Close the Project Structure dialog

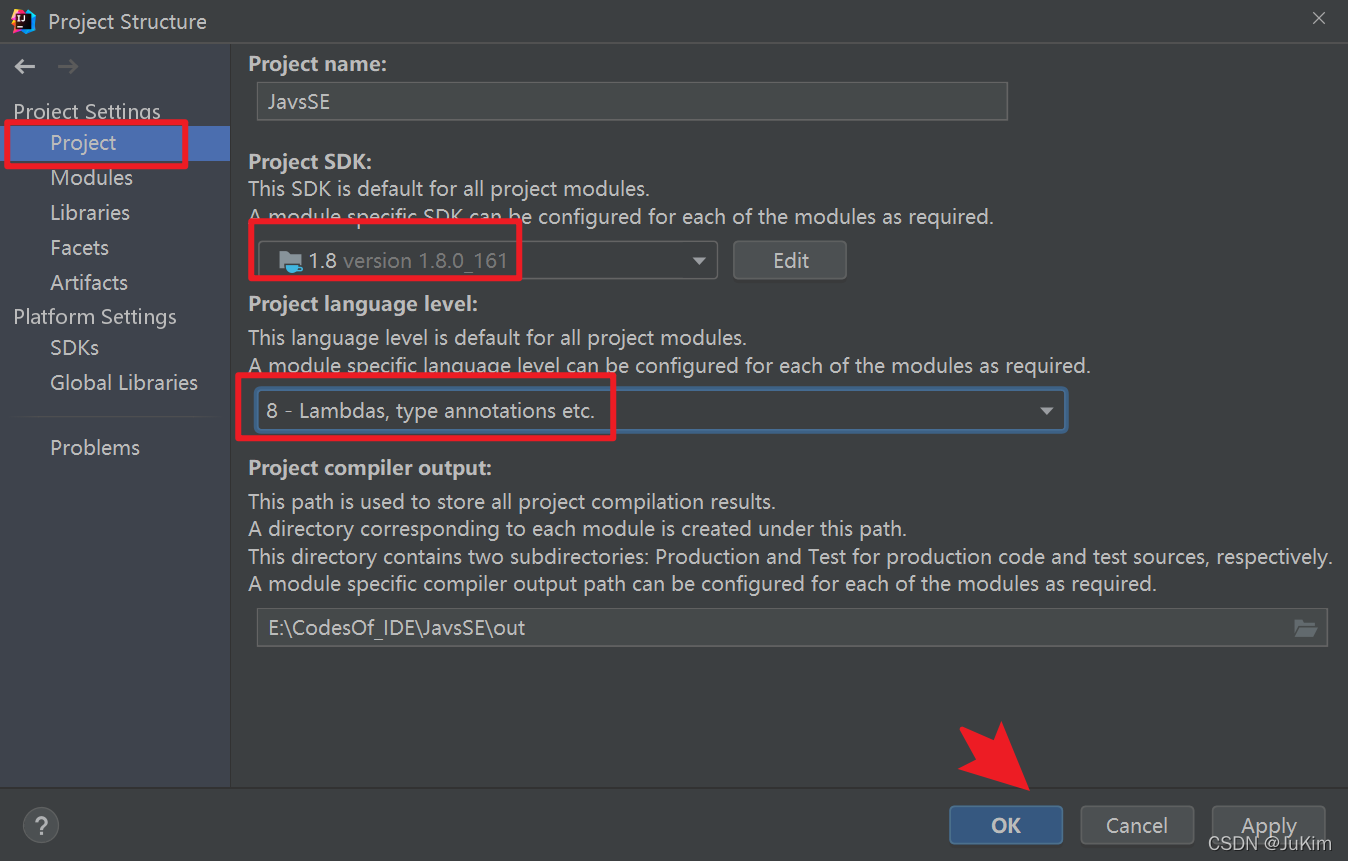pyautogui.click(x=1319, y=19)
